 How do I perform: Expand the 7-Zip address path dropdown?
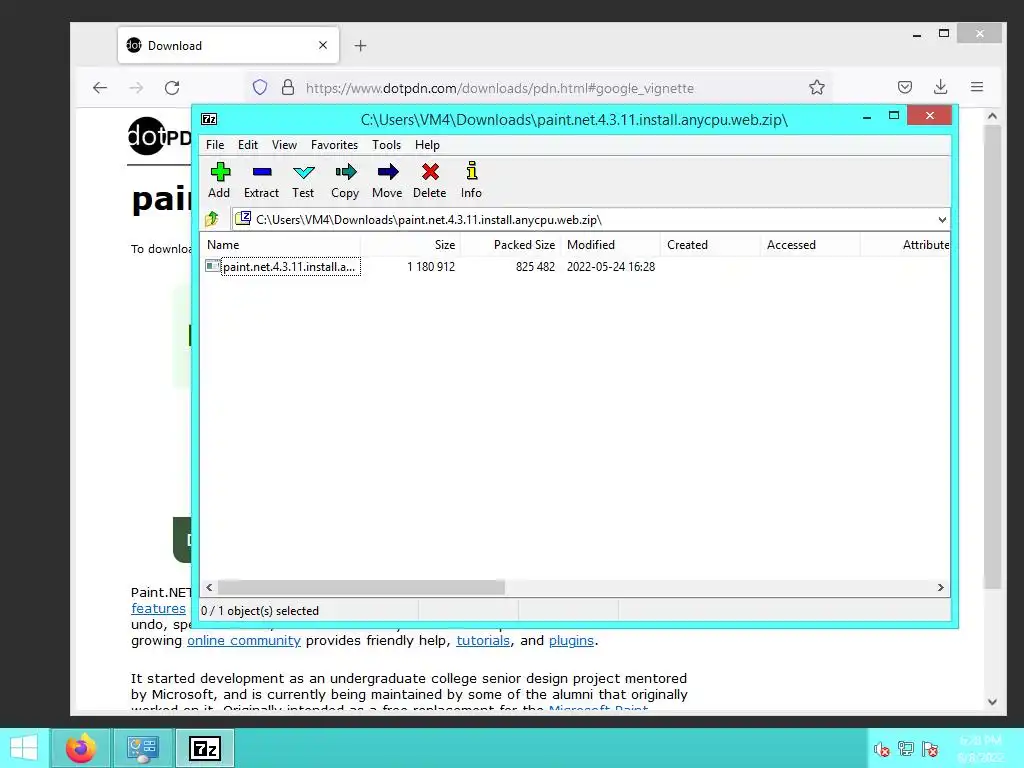click(x=942, y=219)
